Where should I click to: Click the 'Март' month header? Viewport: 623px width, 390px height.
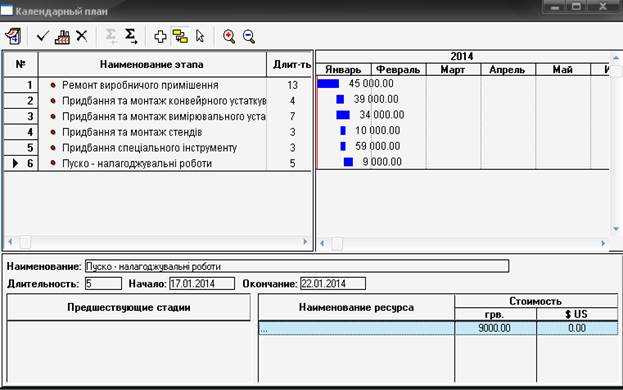453,70
